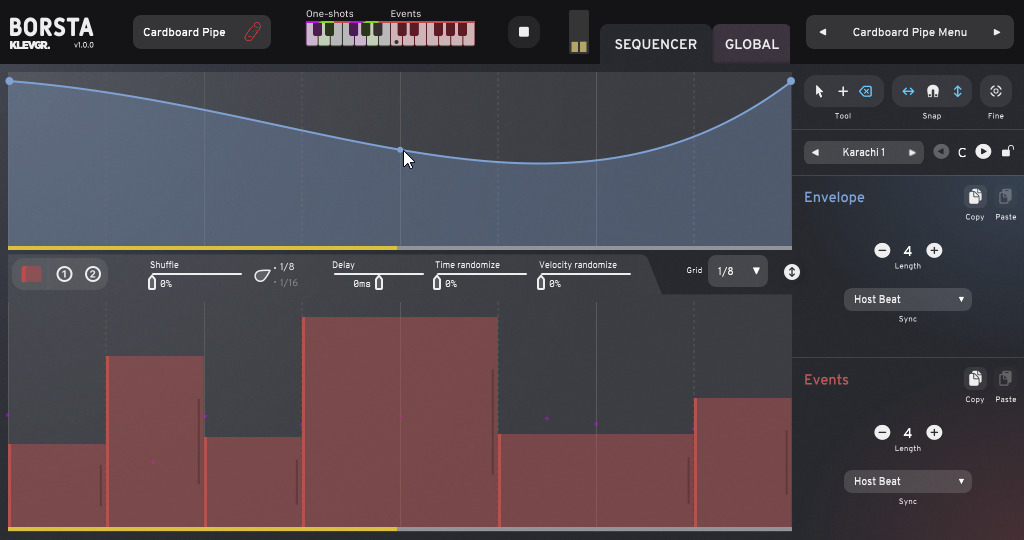This screenshot has width=1024, height=540.
Task: Go to pattern before Karachi 1
Action: click(816, 153)
